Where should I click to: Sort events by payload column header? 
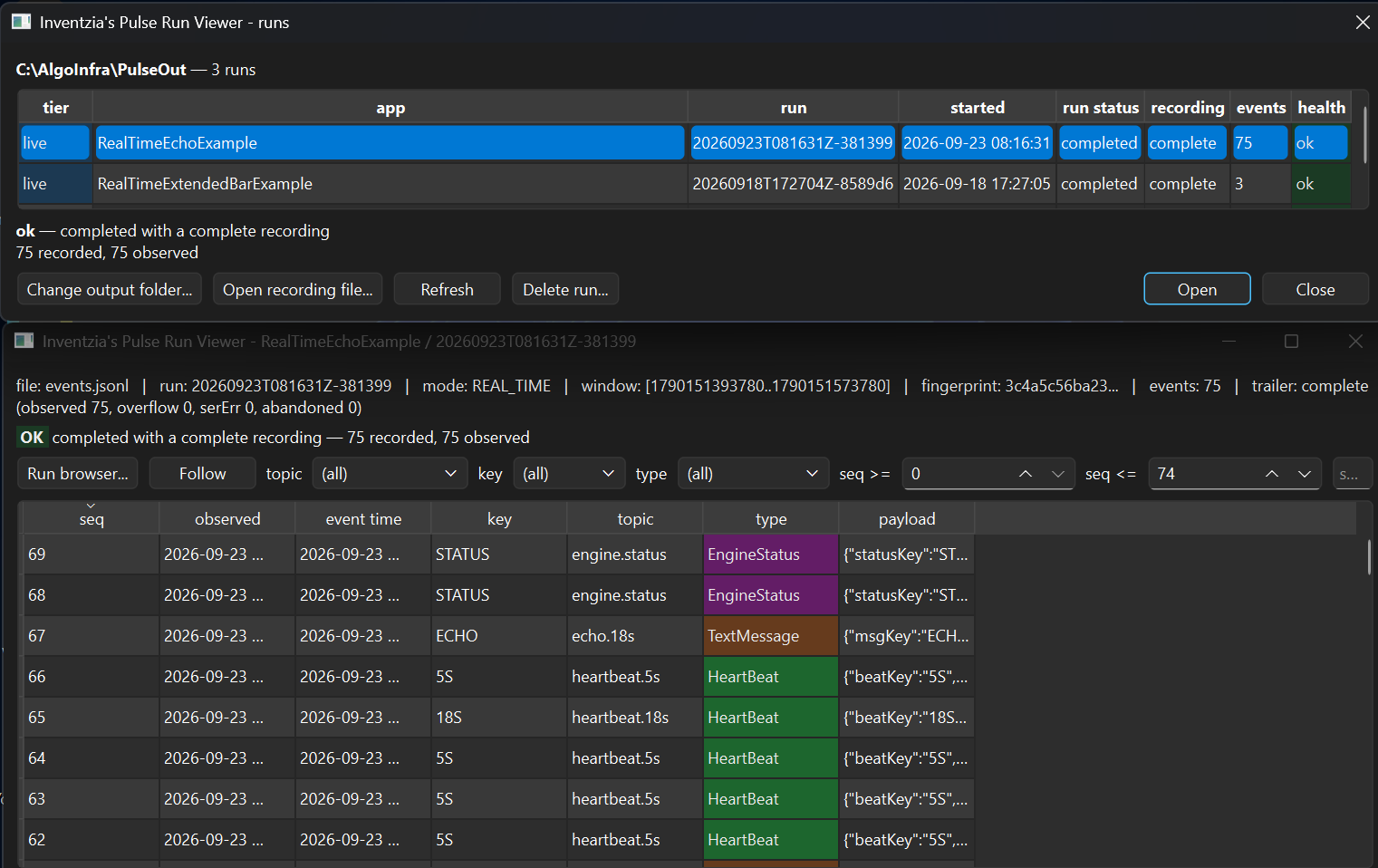(907, 518)
